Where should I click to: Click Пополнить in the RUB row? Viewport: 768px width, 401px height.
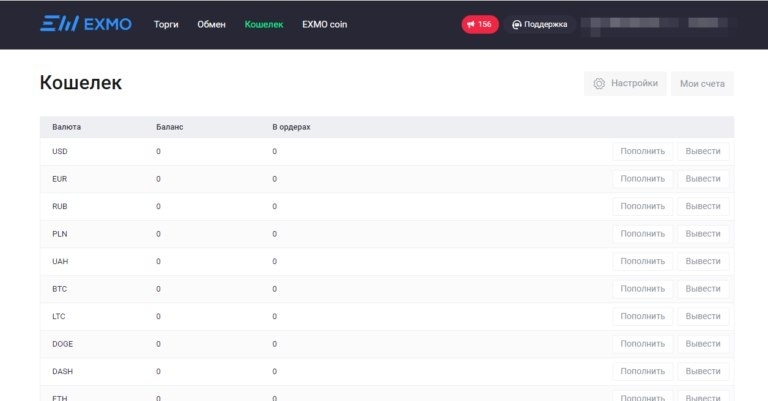(643, 206)
